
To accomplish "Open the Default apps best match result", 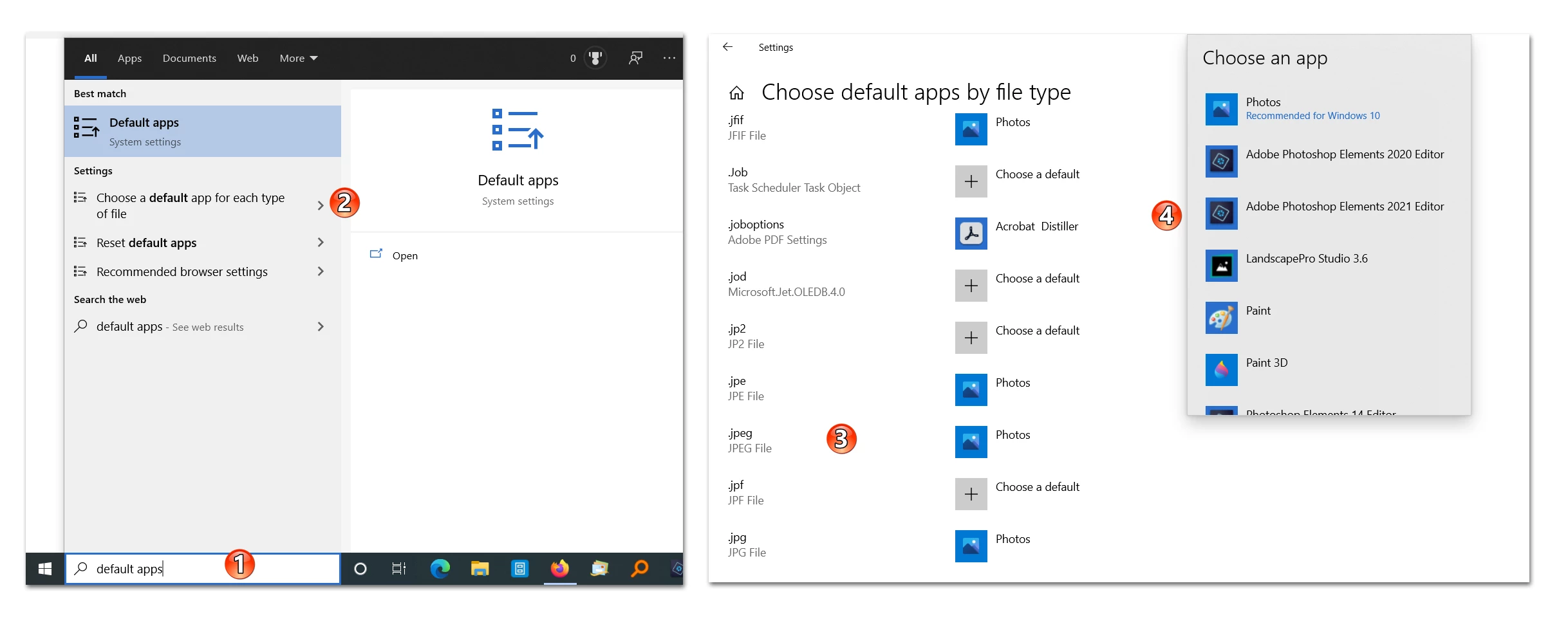I will pyautogui.click(x=203, y=131).
